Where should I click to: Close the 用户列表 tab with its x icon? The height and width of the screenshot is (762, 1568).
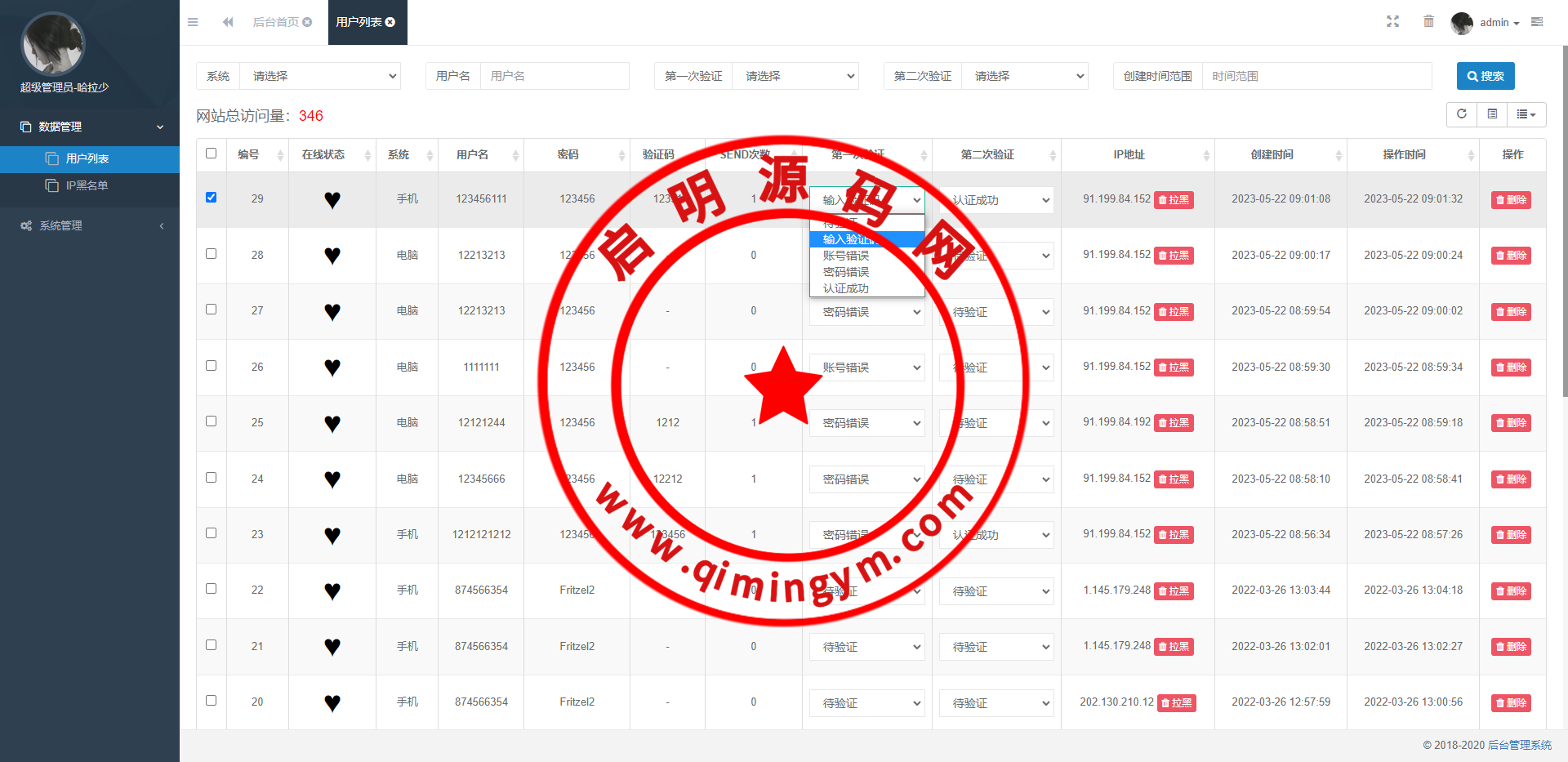(x=390, y=22)
